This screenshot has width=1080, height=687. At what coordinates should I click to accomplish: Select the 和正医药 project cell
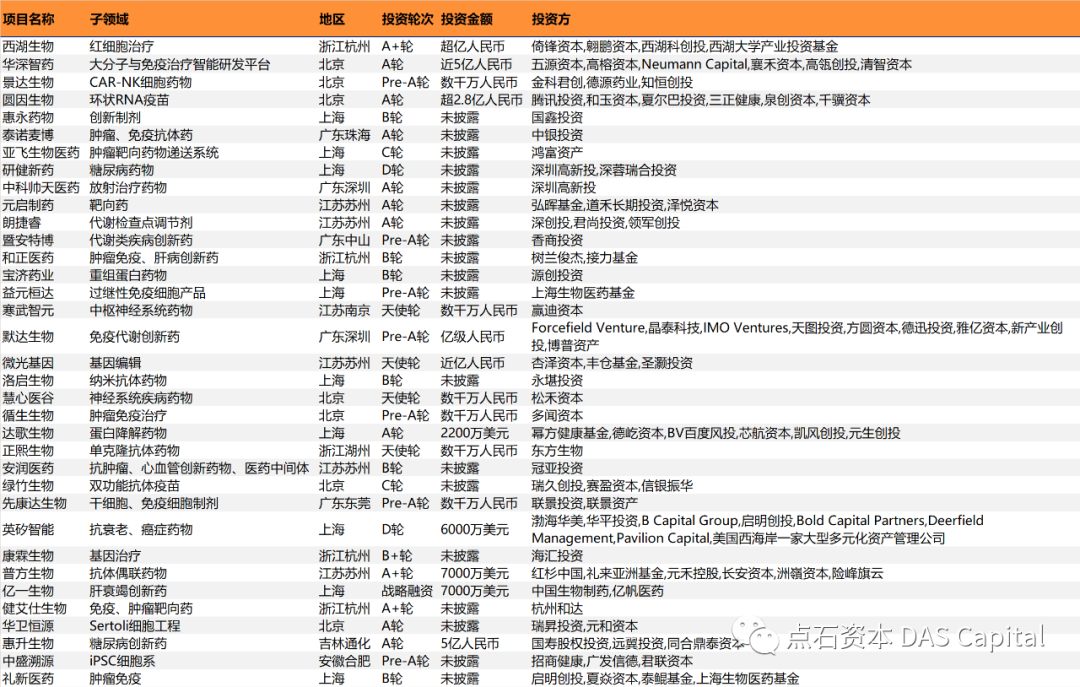[28, 258]
